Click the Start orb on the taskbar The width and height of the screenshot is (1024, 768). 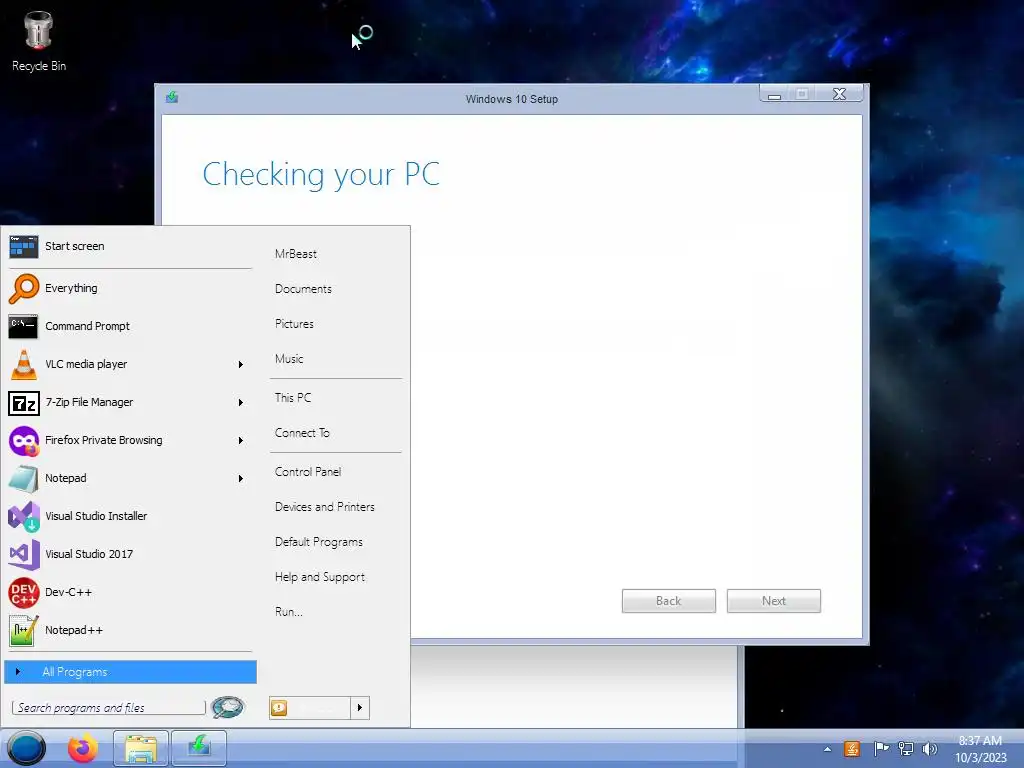pos(26,748)
